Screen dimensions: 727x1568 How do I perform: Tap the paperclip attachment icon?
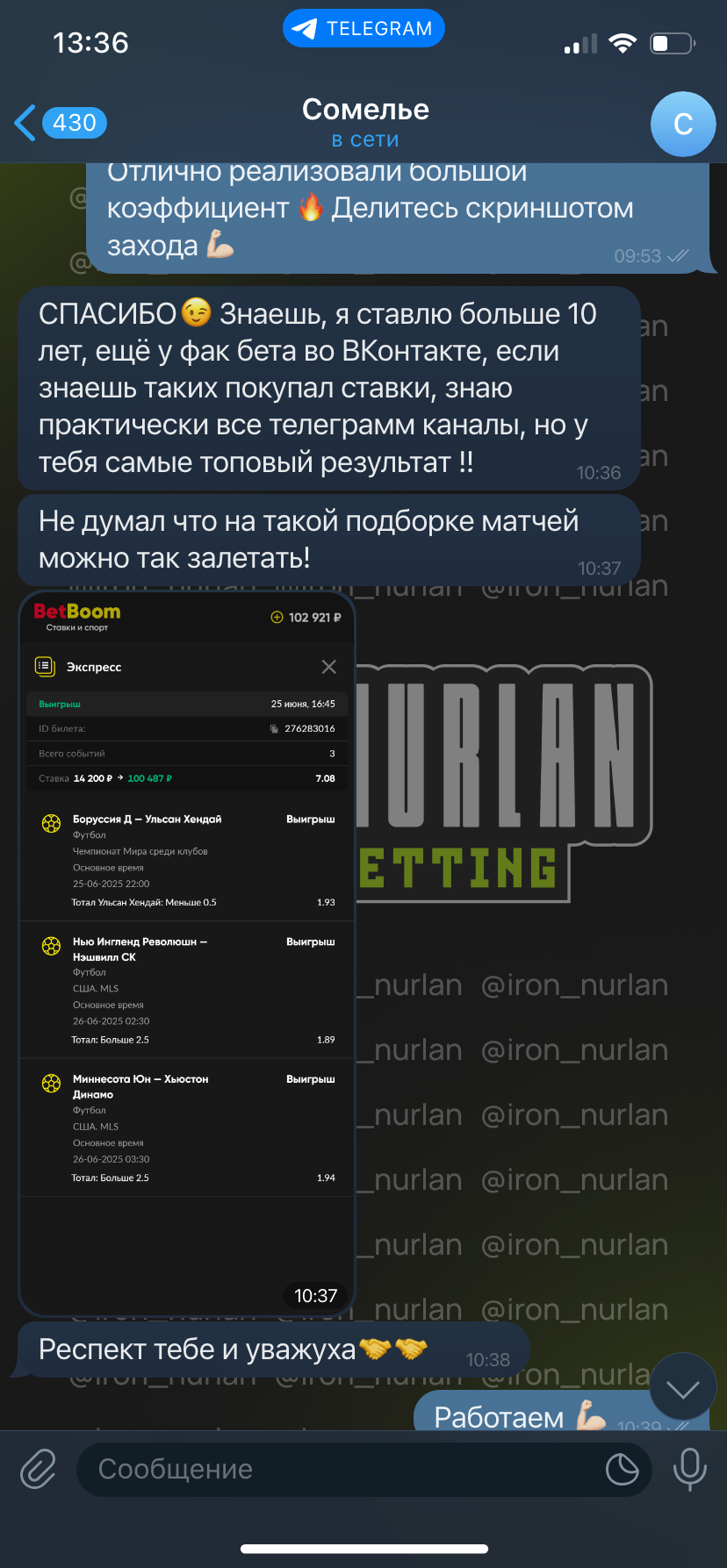point(39,1469)
